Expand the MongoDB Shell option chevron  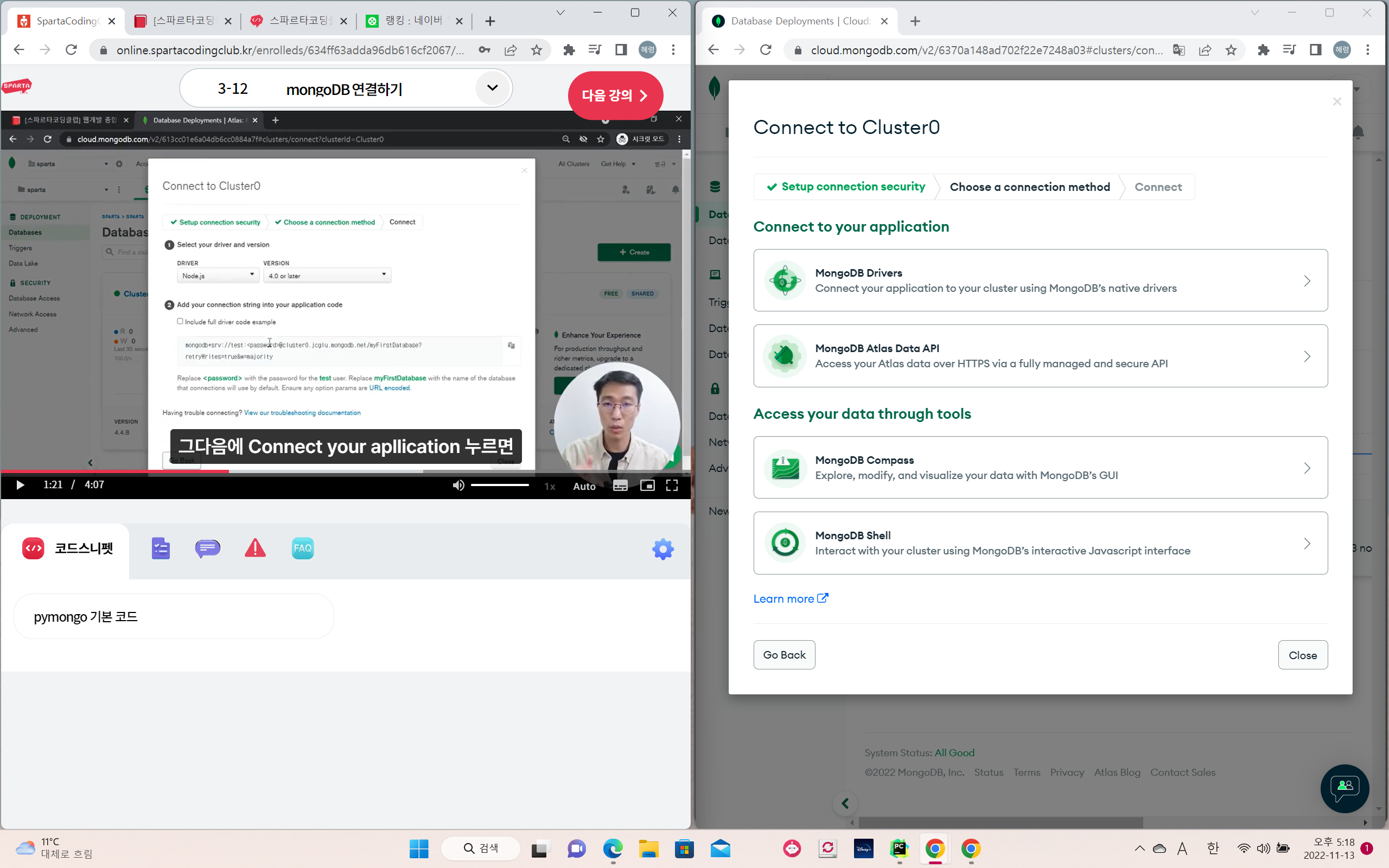click(1307, 544)
